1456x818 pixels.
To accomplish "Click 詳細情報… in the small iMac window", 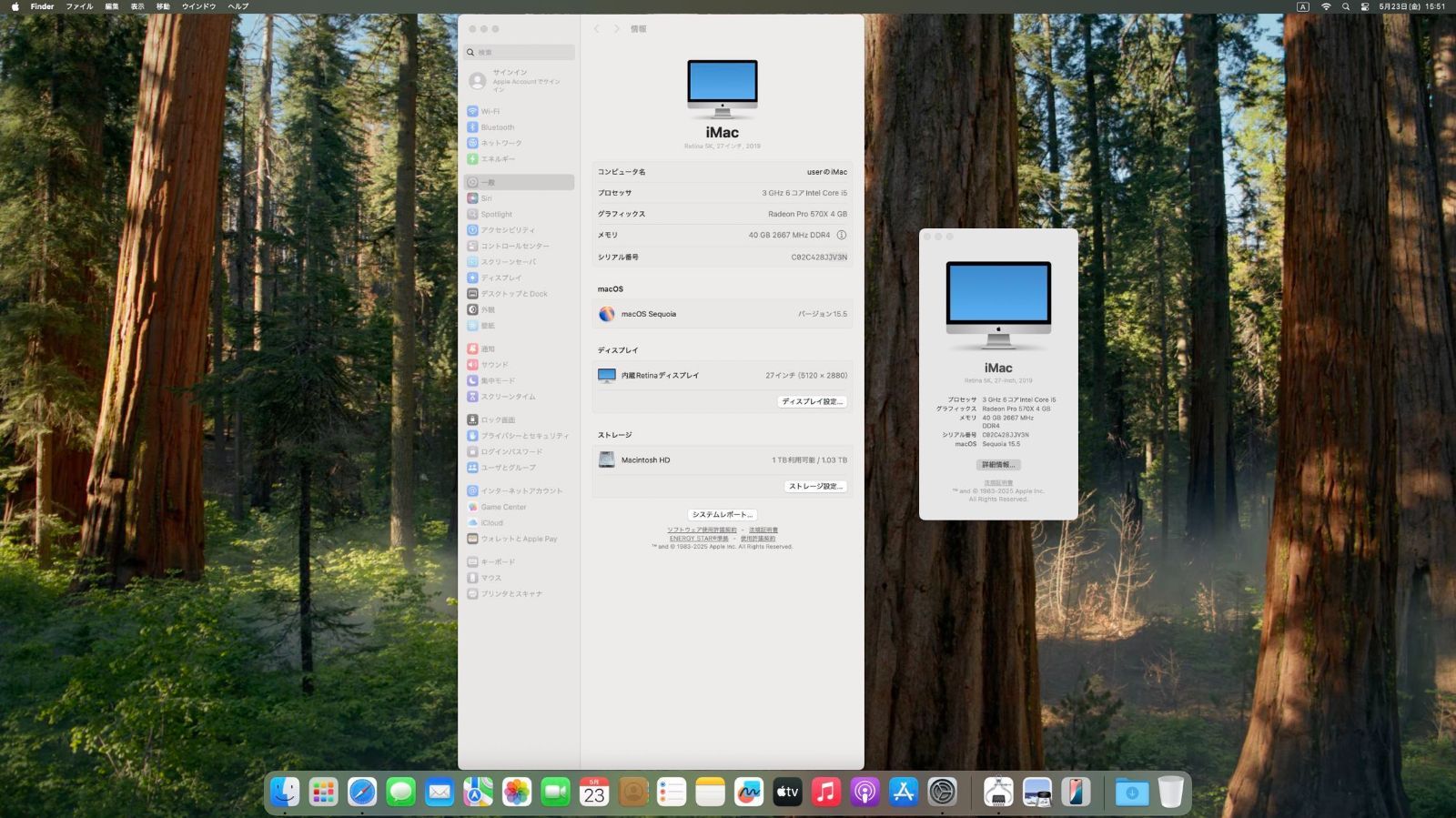I will [998, 465].
